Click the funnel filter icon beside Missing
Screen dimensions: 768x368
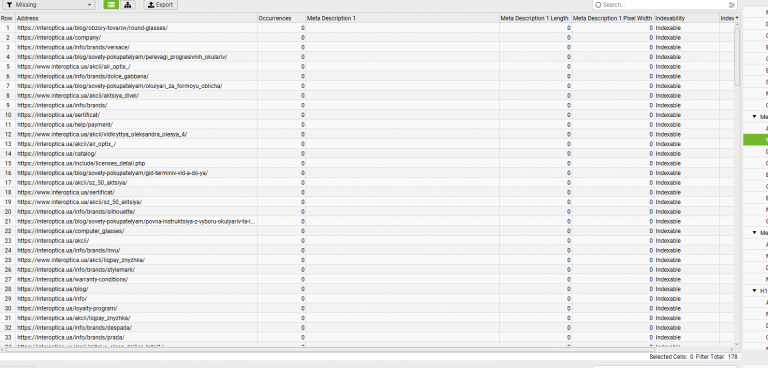pos(9,4)
